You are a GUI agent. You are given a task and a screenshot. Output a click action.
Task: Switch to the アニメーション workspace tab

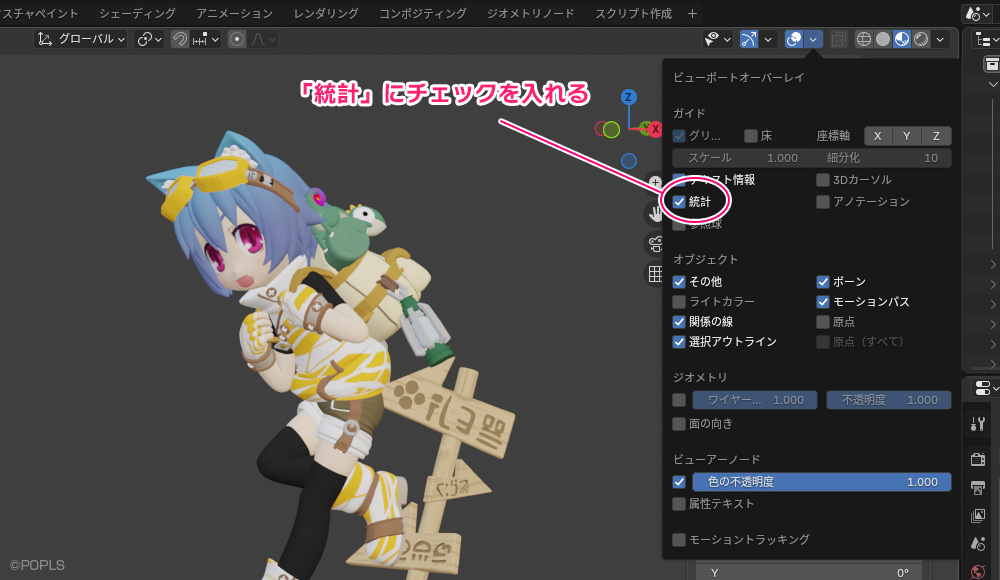[x=234, y=13]
